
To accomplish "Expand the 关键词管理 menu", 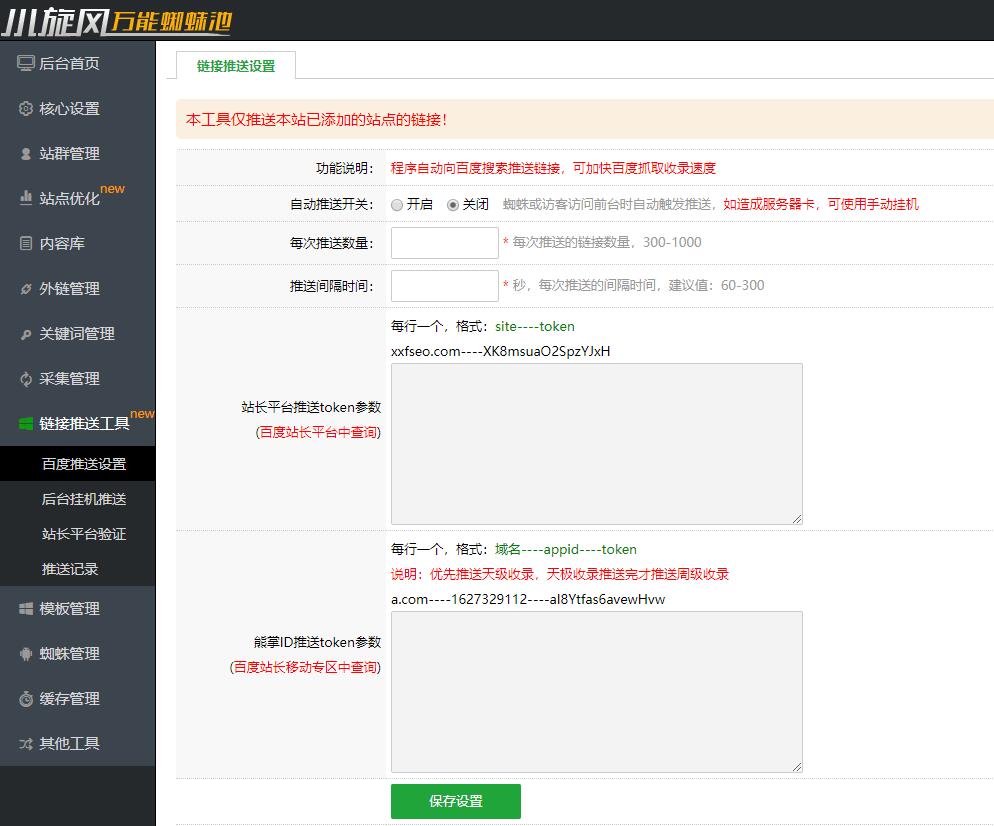I will tap(77, 333).
